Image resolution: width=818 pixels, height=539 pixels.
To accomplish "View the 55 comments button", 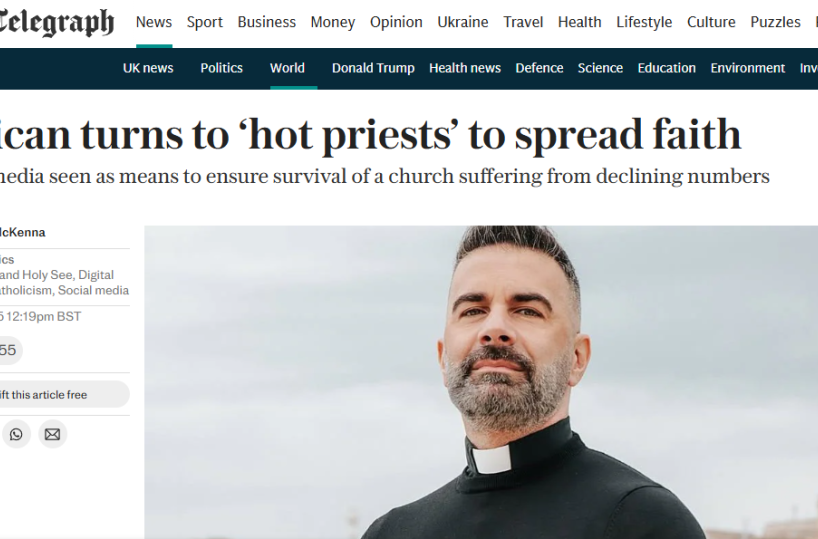I will [x=10, y=350].
